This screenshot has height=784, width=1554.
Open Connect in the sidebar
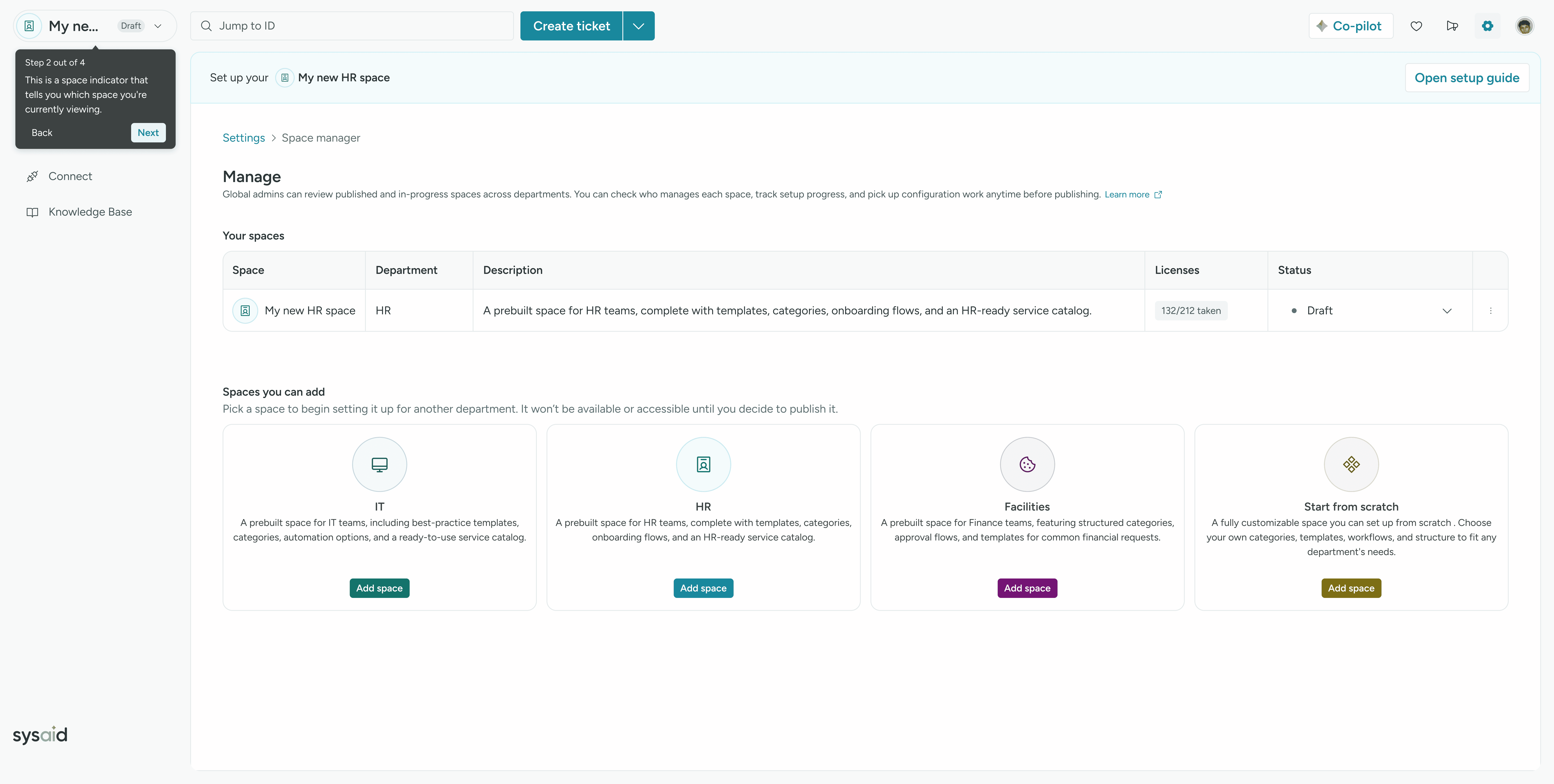70,176
